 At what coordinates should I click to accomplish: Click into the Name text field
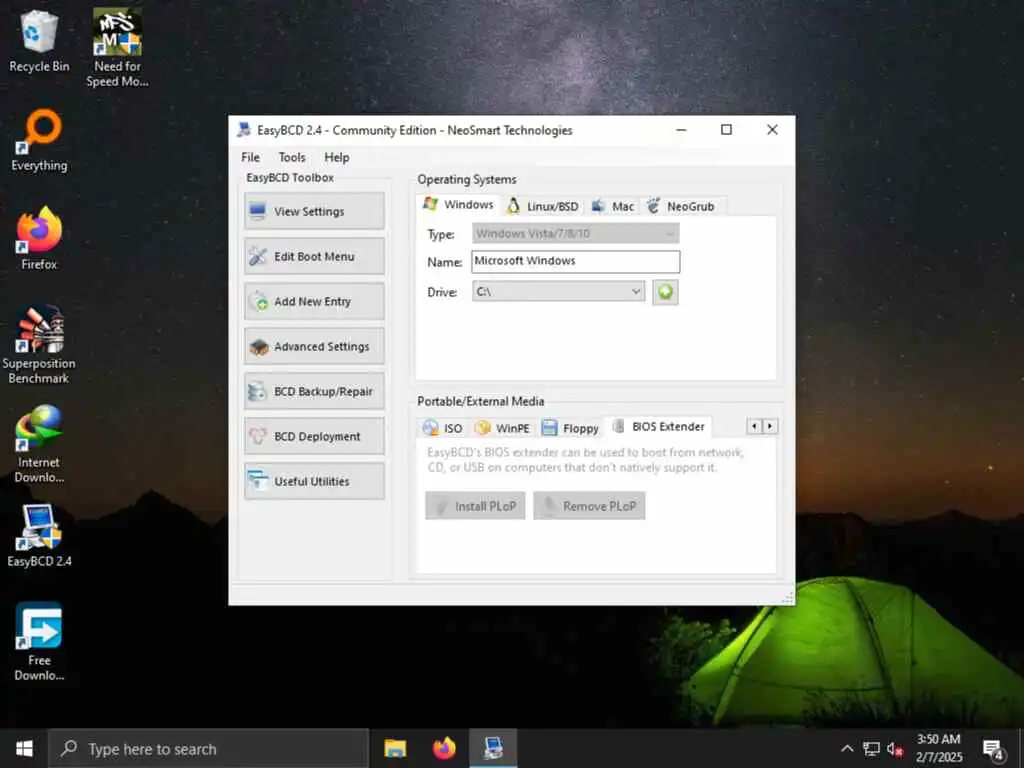click(575, 261)
